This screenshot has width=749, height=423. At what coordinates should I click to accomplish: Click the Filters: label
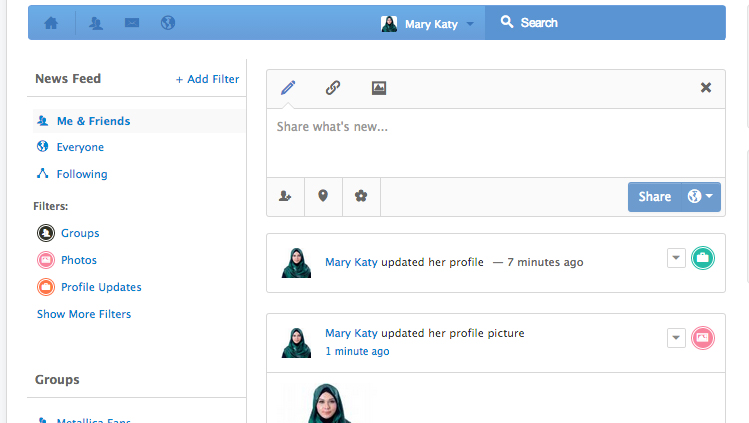click(51, 206)
